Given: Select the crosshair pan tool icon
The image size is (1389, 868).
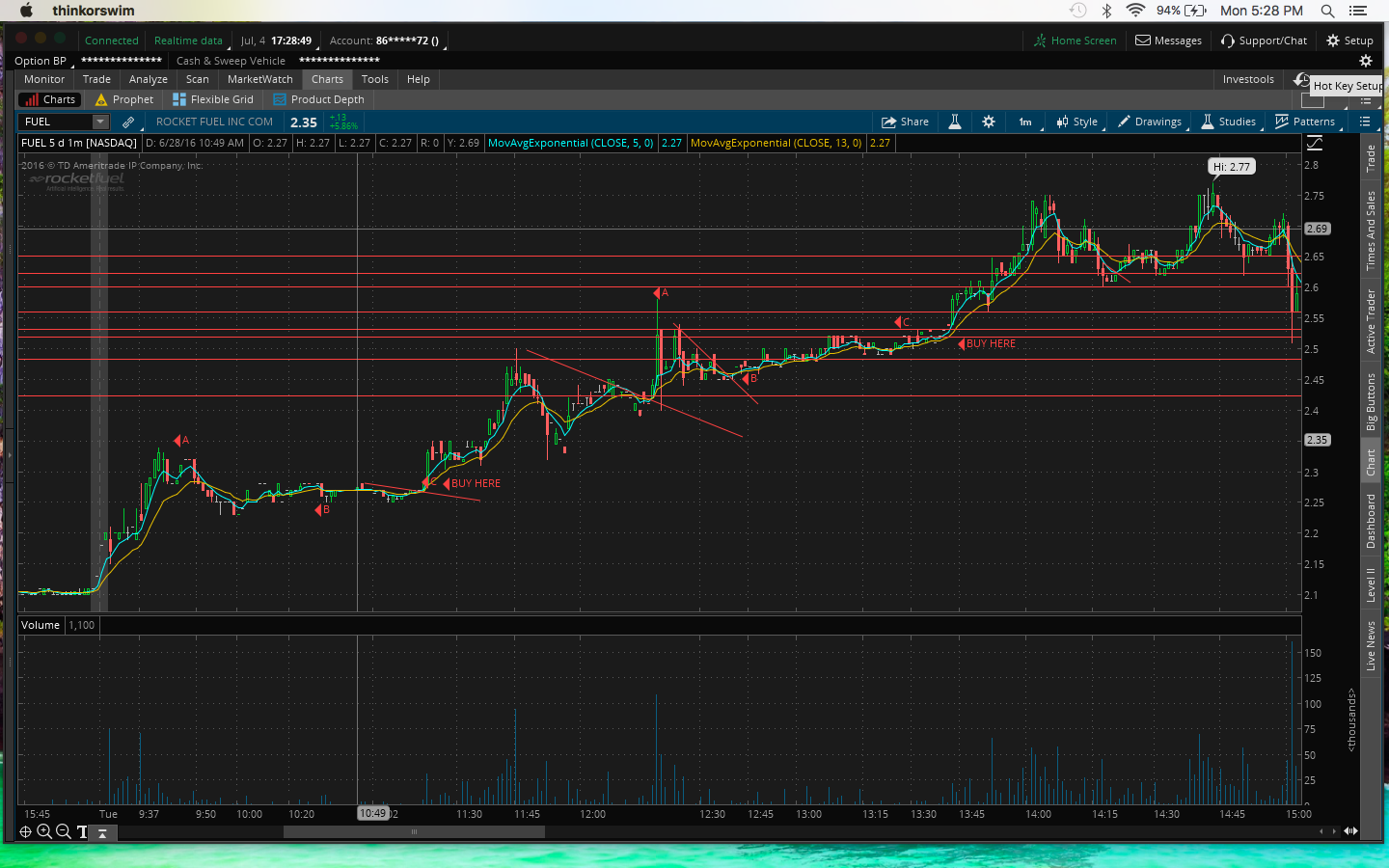Looking at the screenshot, I should tap(25, 831).
